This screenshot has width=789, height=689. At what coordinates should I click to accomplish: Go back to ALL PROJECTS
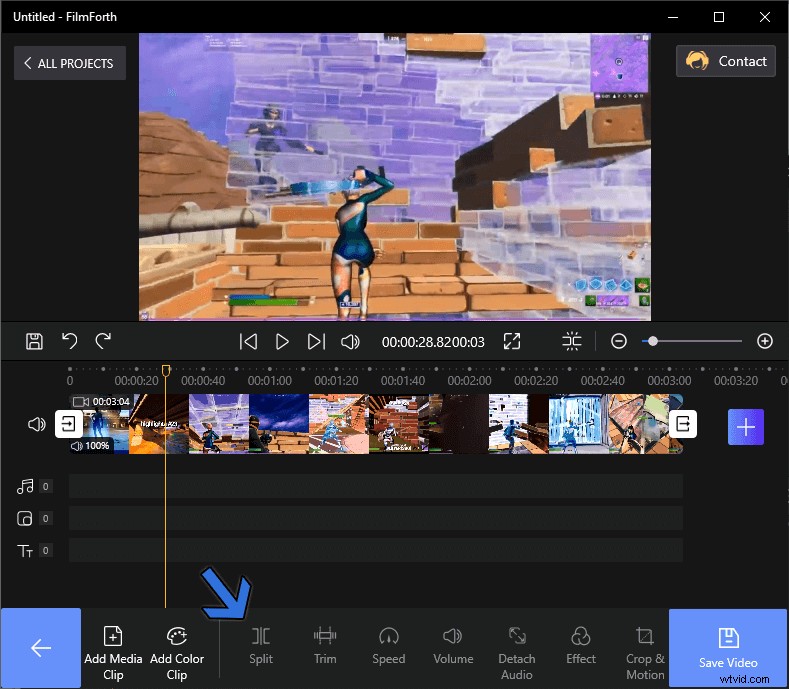70,63
